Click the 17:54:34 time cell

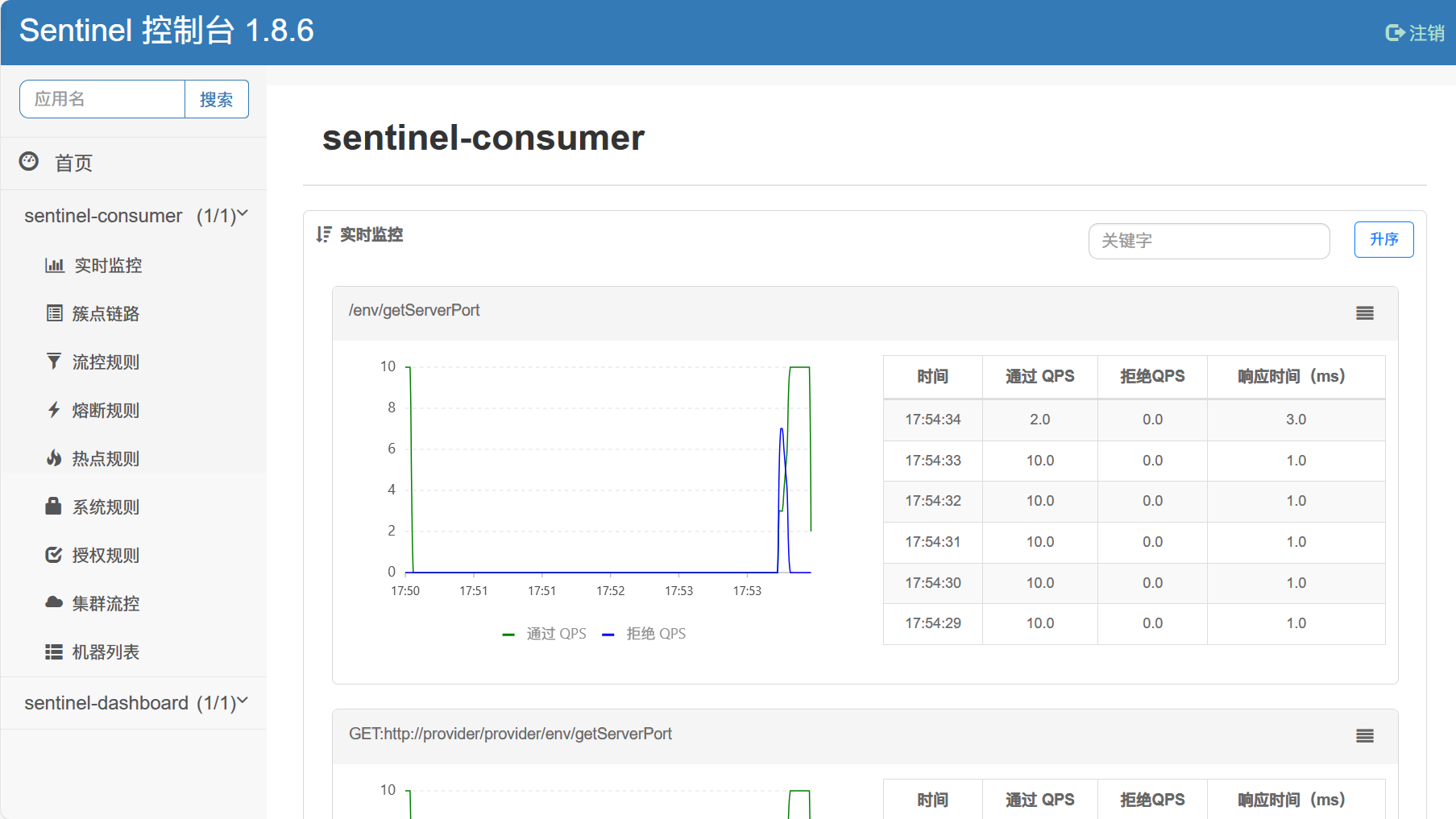[933, 420]
